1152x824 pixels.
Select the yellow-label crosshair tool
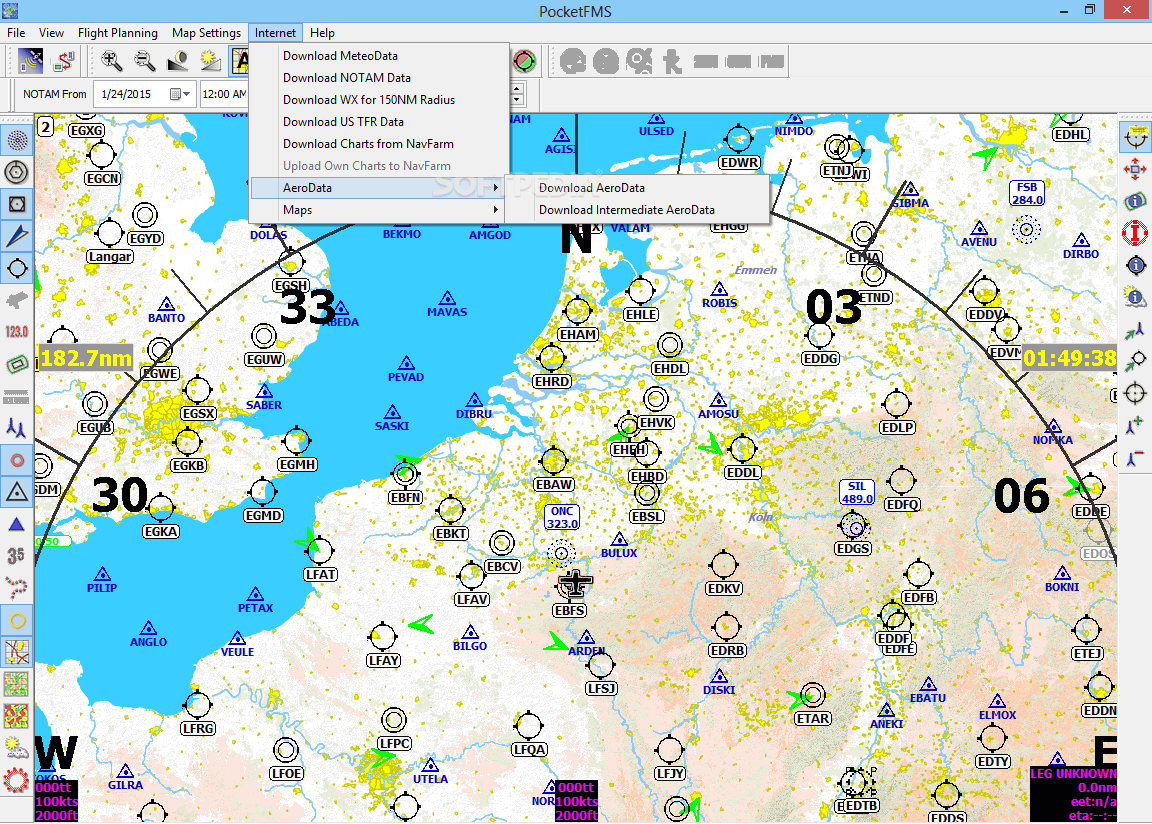tap(1135, 137)
